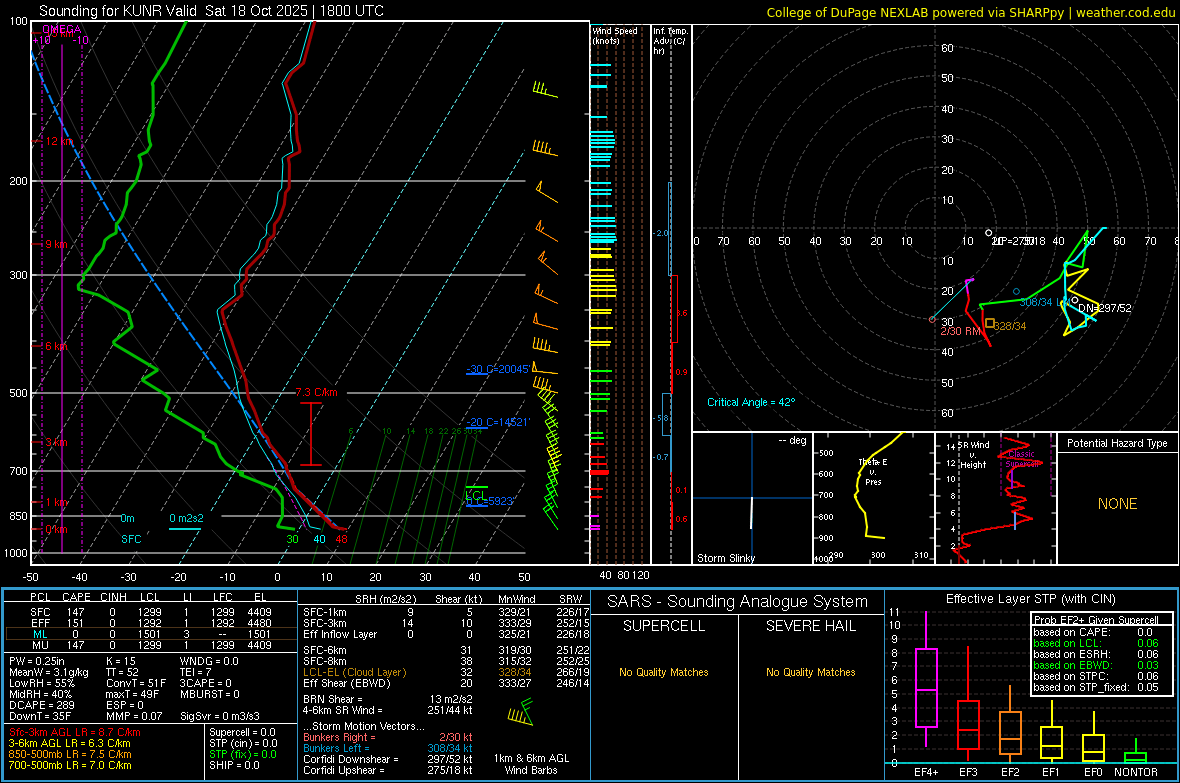
Task: Click the DN=297/52 hodograph label
Action: [1104, 308]
